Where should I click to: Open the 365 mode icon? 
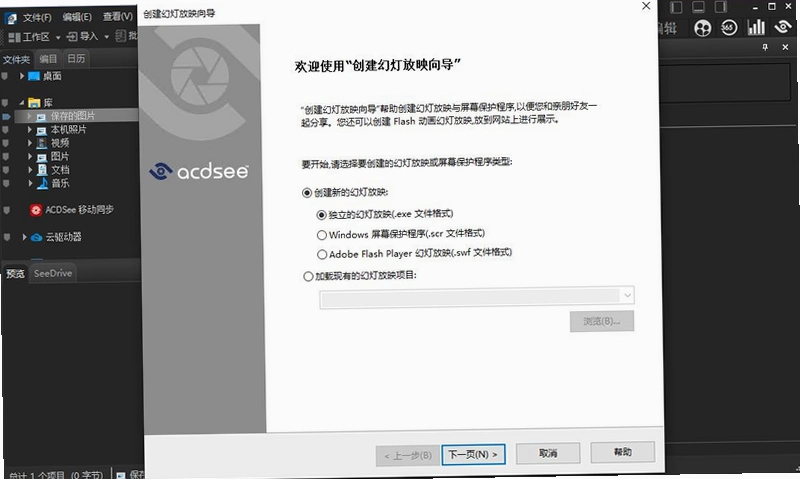pyautogui.click(x=729, y=27)
